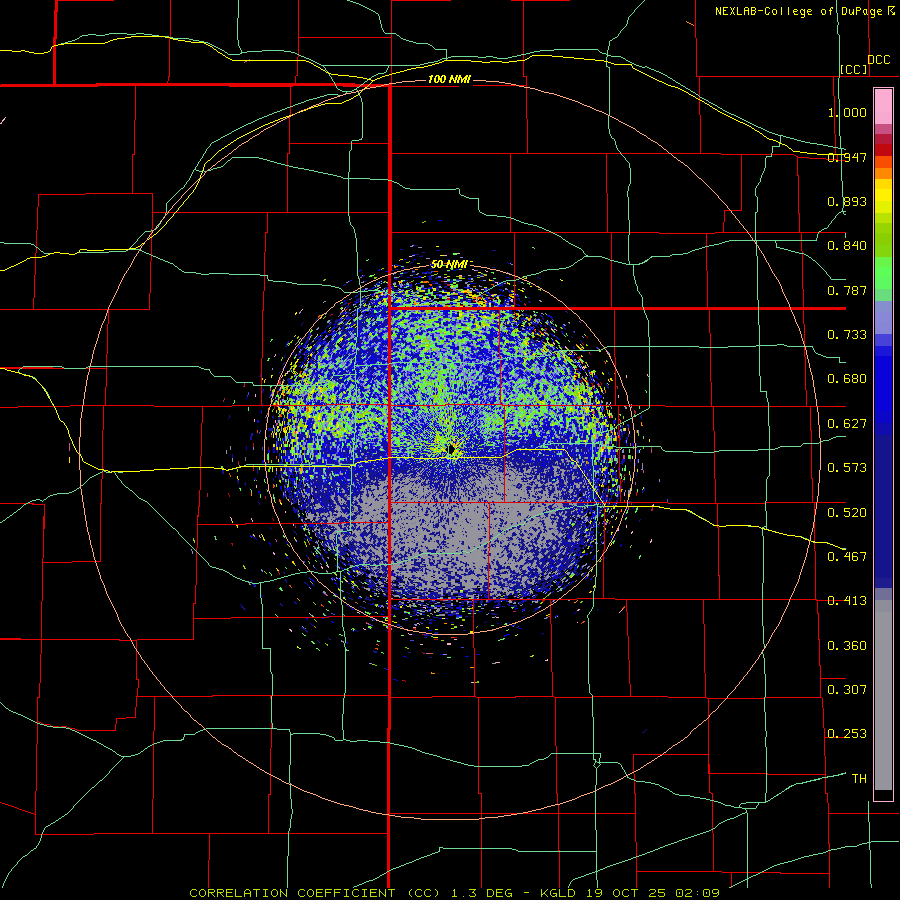This screenshot has height=900, width=900.
Task: Click the 0.360 color scale value
Action: (x=847, y=646)
